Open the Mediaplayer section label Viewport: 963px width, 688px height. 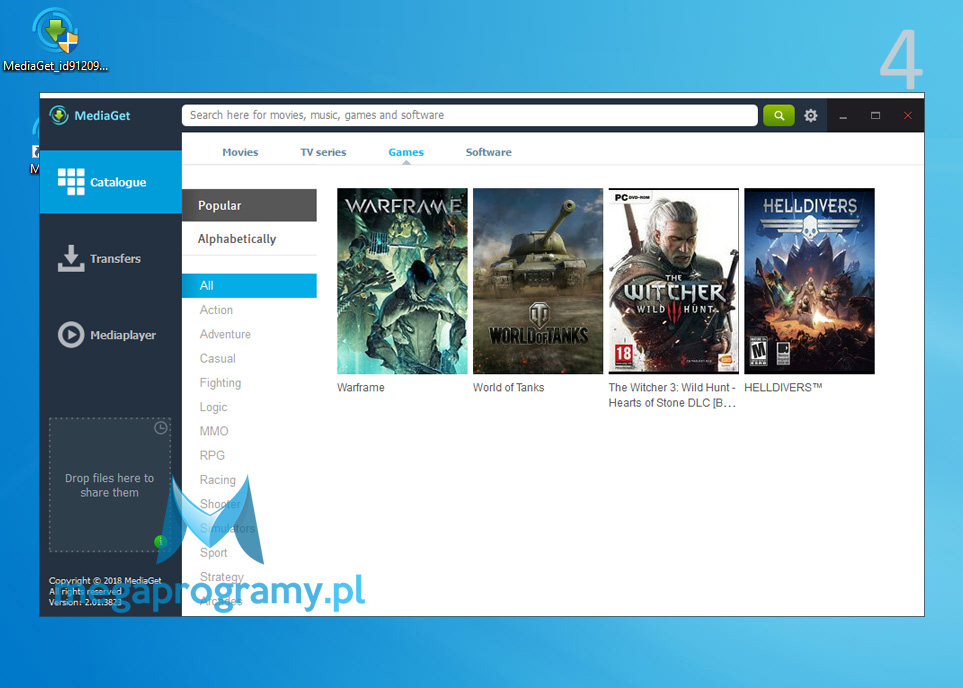(x=123, y=335)
